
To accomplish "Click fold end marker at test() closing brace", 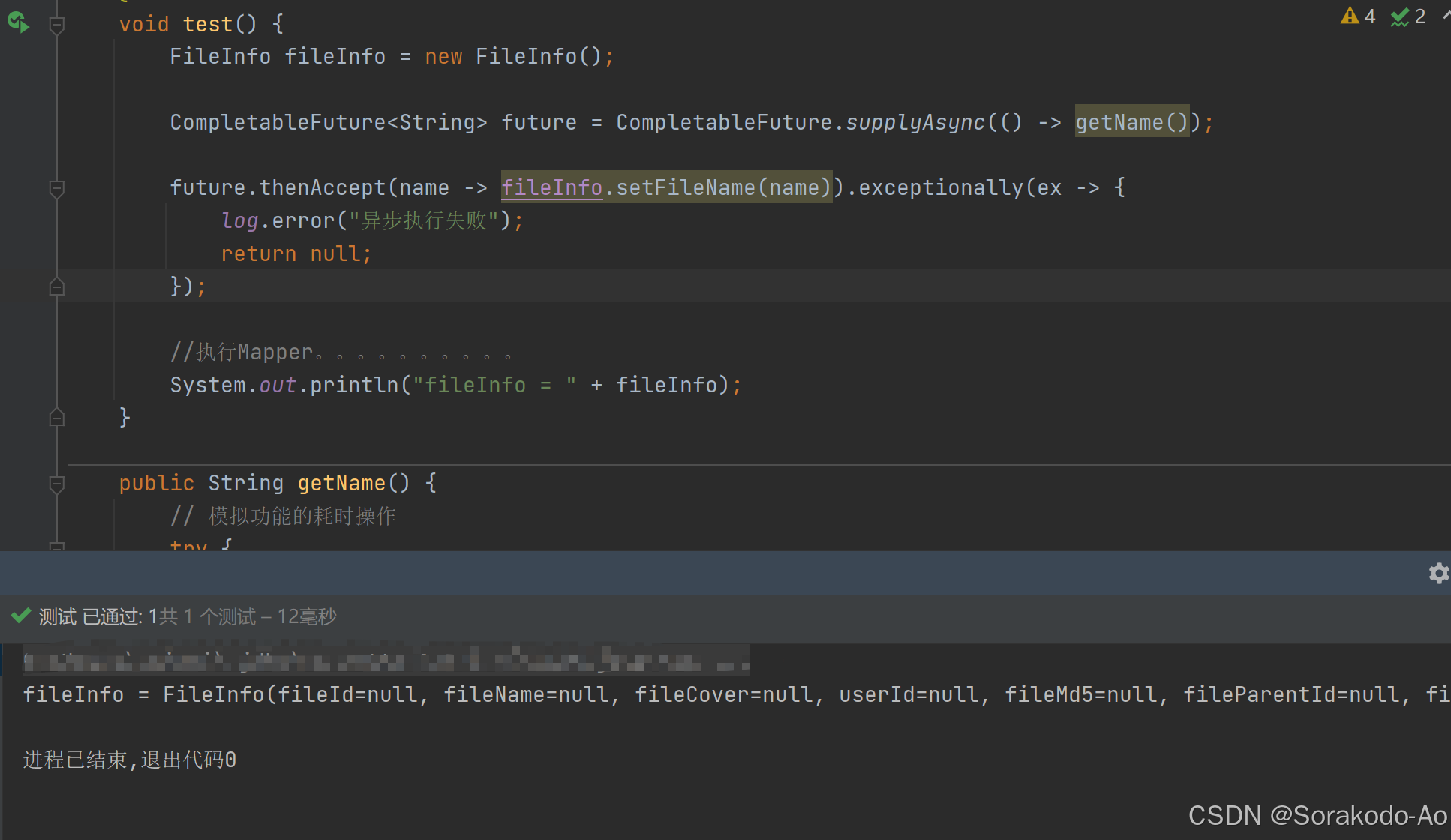I will pos(56,418).
